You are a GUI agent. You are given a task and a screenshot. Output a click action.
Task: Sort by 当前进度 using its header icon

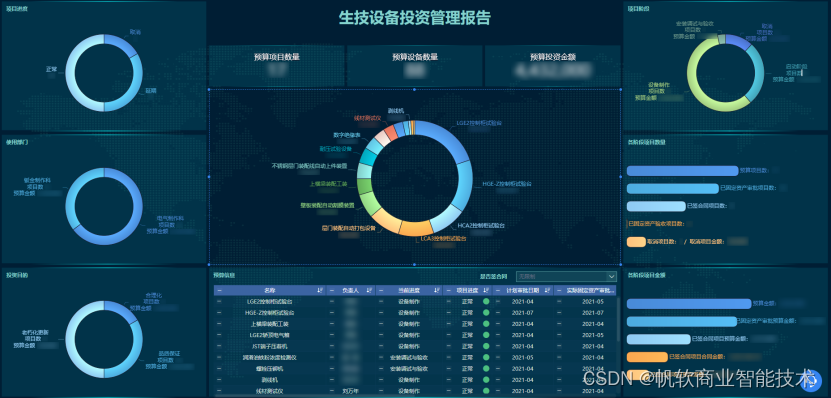436,290
